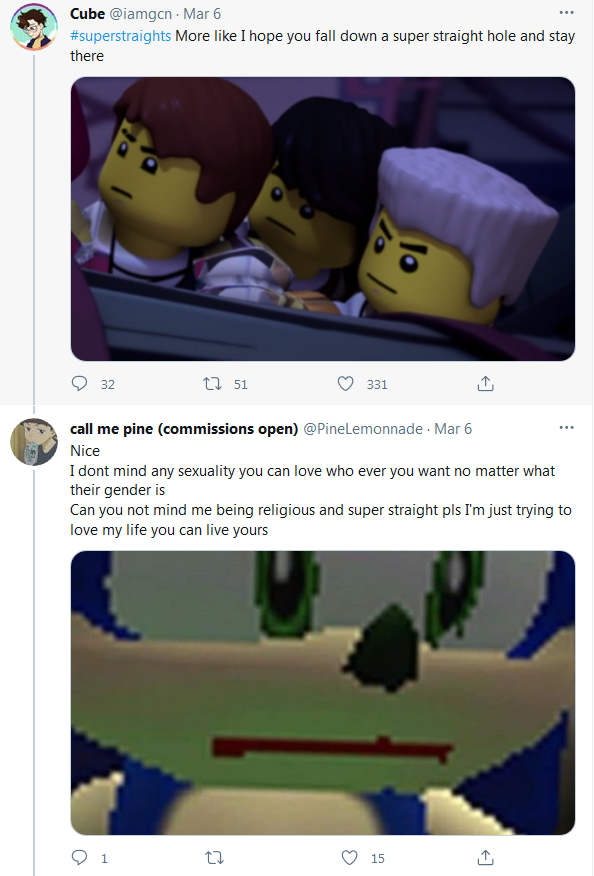
Task: Click call me pine (commissions open) display name
Action: click(184, 429)
